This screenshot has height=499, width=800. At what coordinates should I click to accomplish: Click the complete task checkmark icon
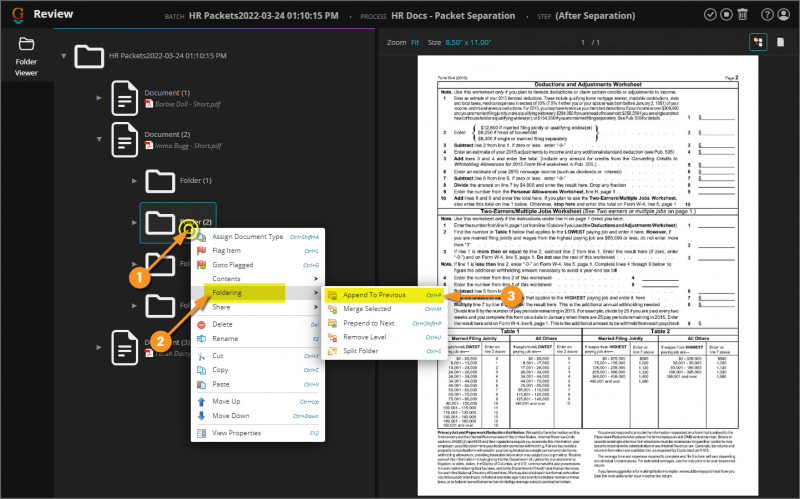pyautogui.click(x=710, y=14)
